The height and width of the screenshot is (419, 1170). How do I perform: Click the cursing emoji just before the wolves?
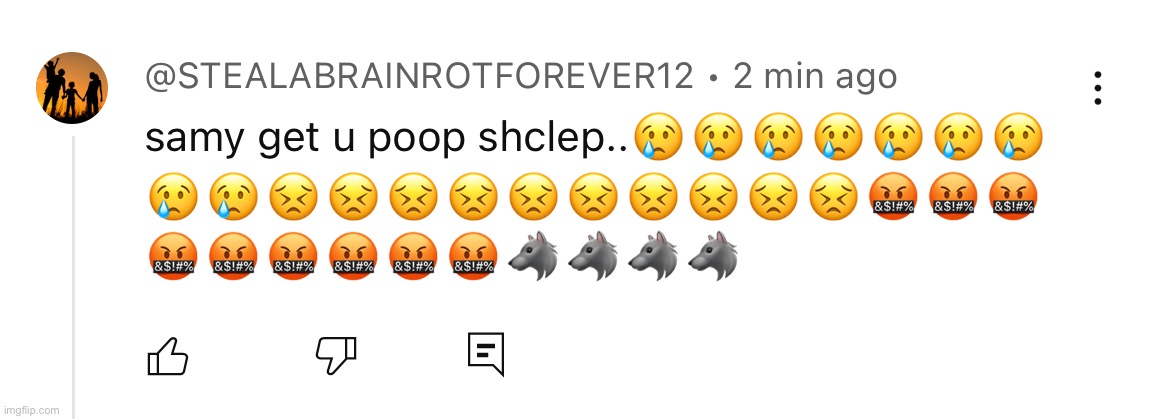(473, 256)
